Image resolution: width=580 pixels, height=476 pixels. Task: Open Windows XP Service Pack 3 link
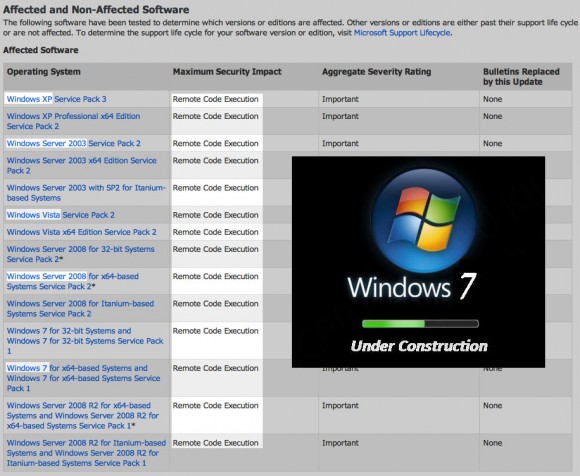[x=57, y=99]
